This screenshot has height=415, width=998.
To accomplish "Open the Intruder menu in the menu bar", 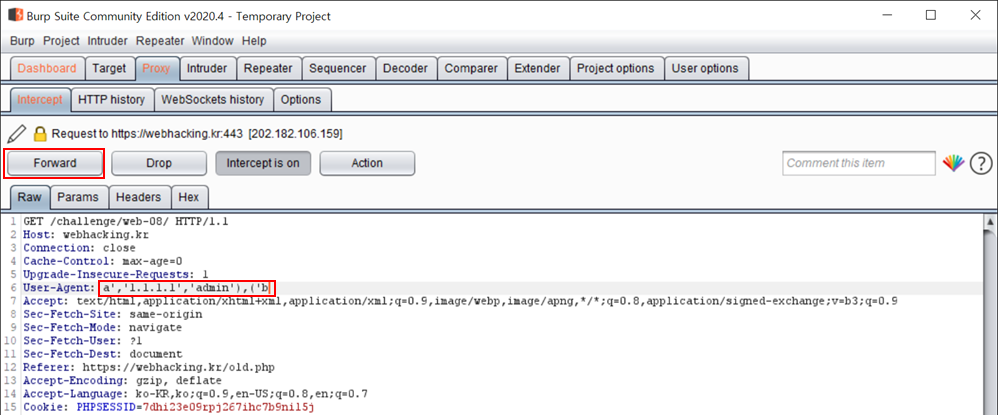I will click(108, 41).
